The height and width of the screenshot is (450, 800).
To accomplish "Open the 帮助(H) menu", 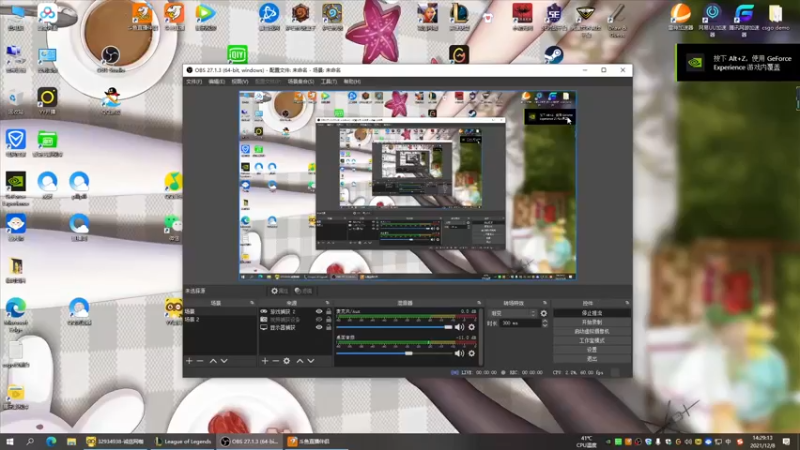I will 352,82.
